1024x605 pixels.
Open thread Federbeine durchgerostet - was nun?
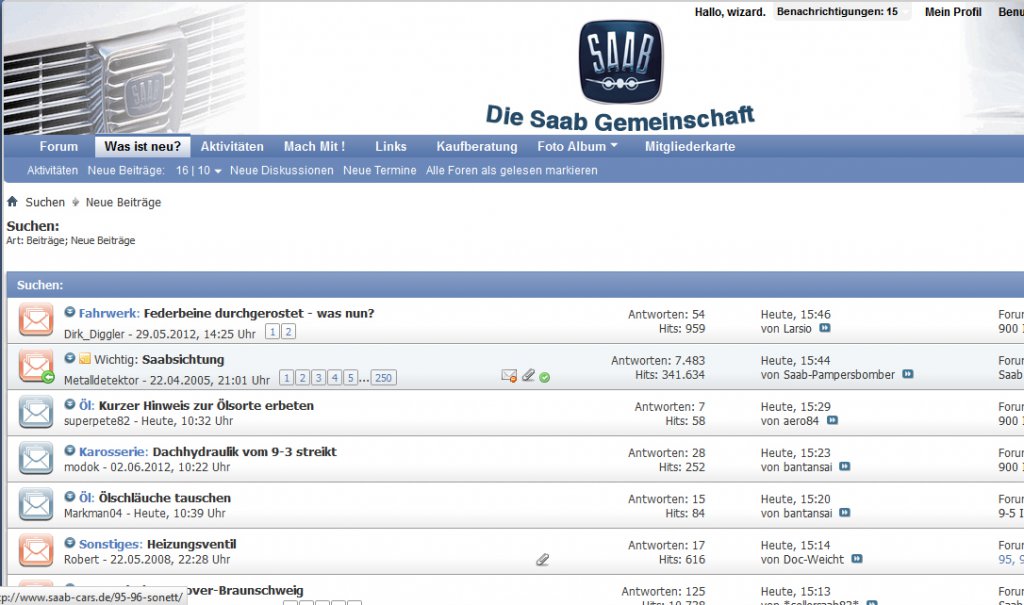click(x=259, y=313)
